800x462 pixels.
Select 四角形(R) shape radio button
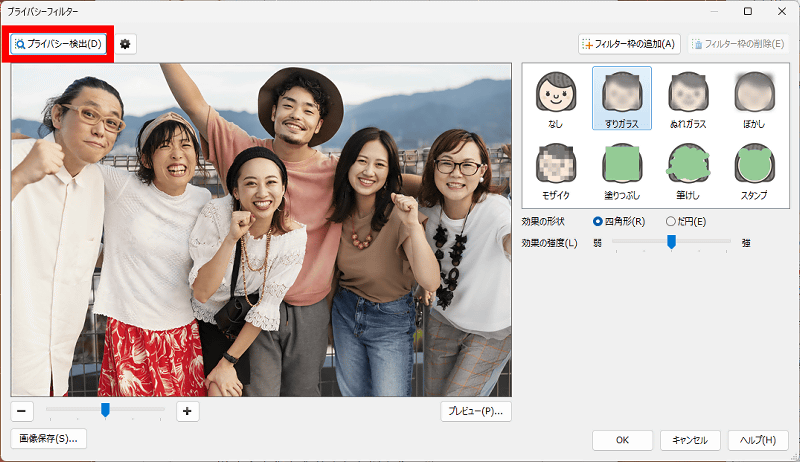(599, 221)
